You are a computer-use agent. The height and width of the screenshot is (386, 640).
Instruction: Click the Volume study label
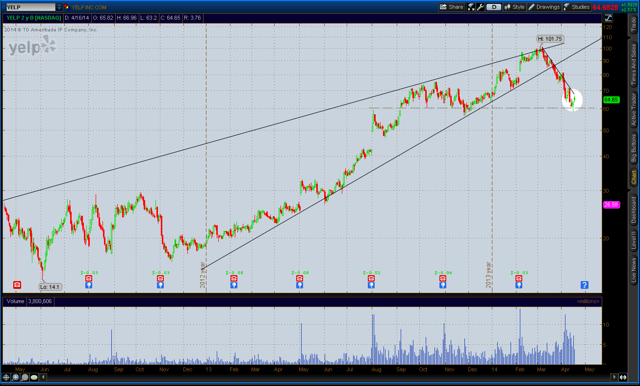[x=15, y=301]
